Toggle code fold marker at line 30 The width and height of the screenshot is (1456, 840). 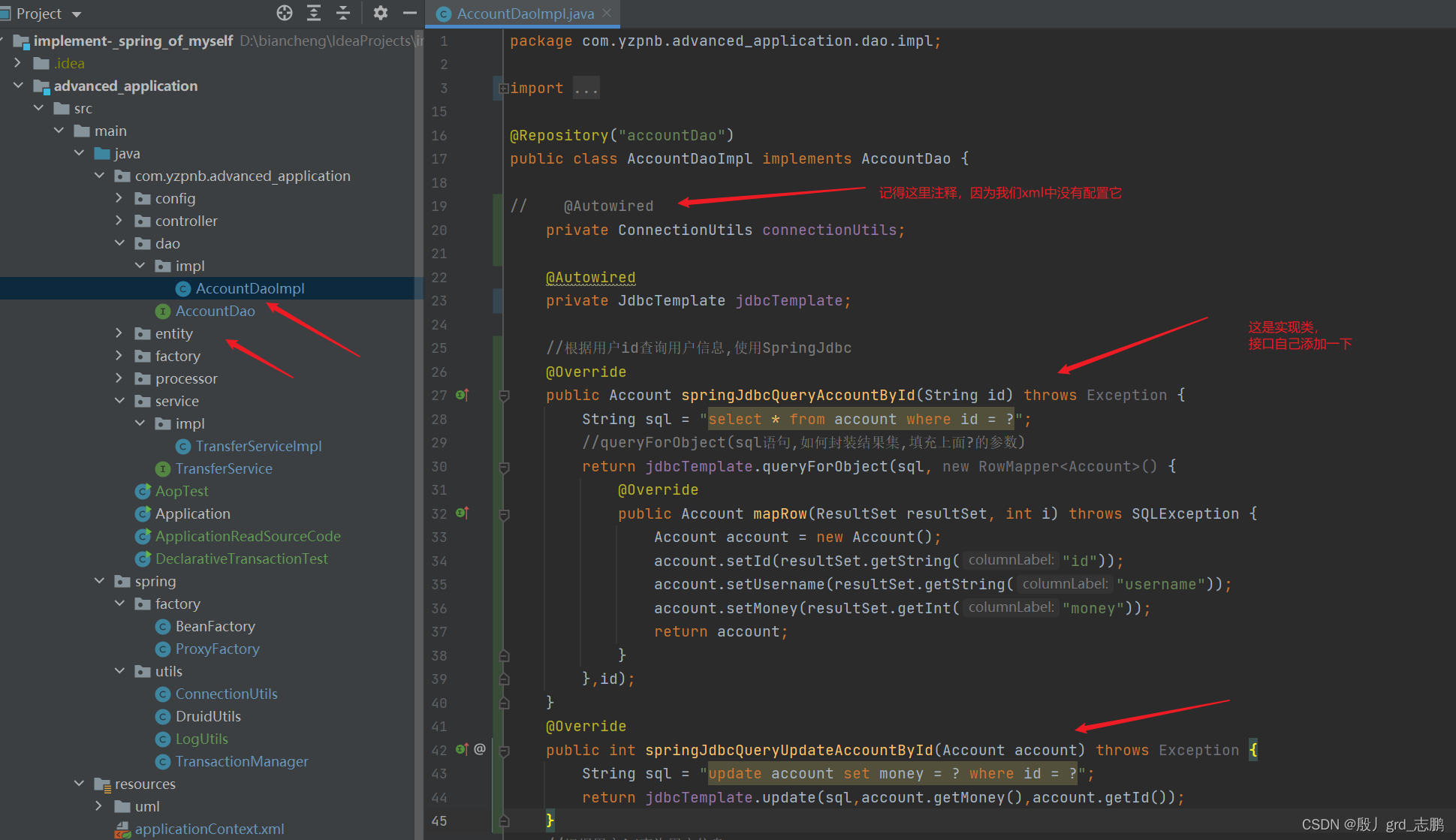pos(505,467)
